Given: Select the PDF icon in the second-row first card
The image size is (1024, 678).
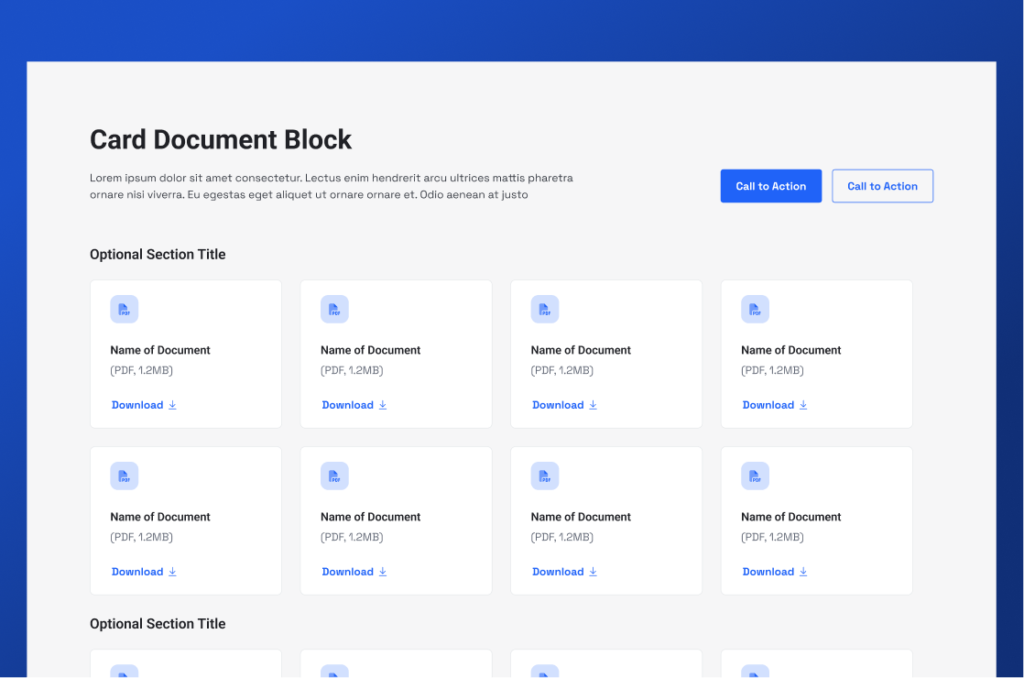Looking at the screenshot, I should click(124, 476).
